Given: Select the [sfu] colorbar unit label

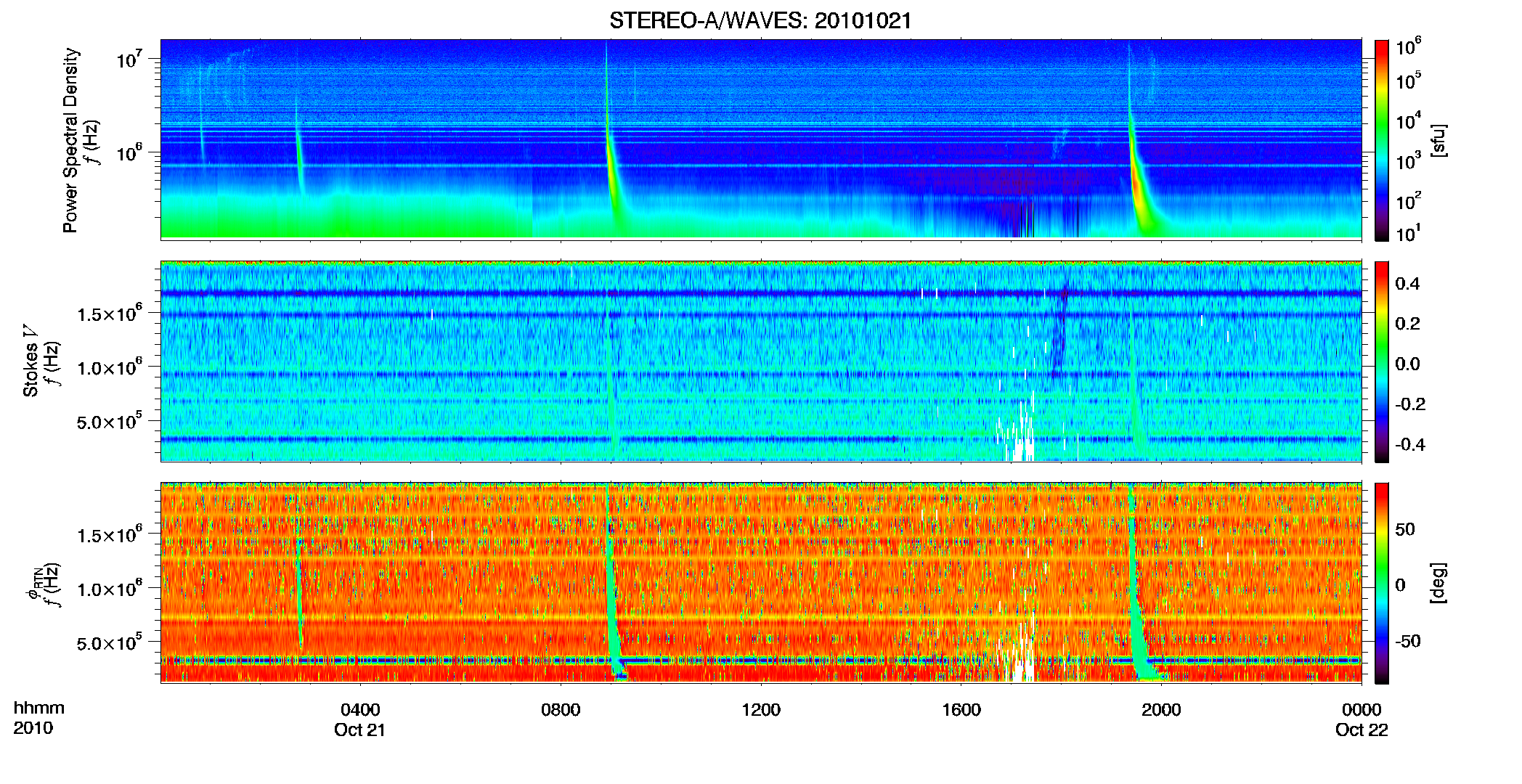Looking at the screenshot, I should point(1438,140).
